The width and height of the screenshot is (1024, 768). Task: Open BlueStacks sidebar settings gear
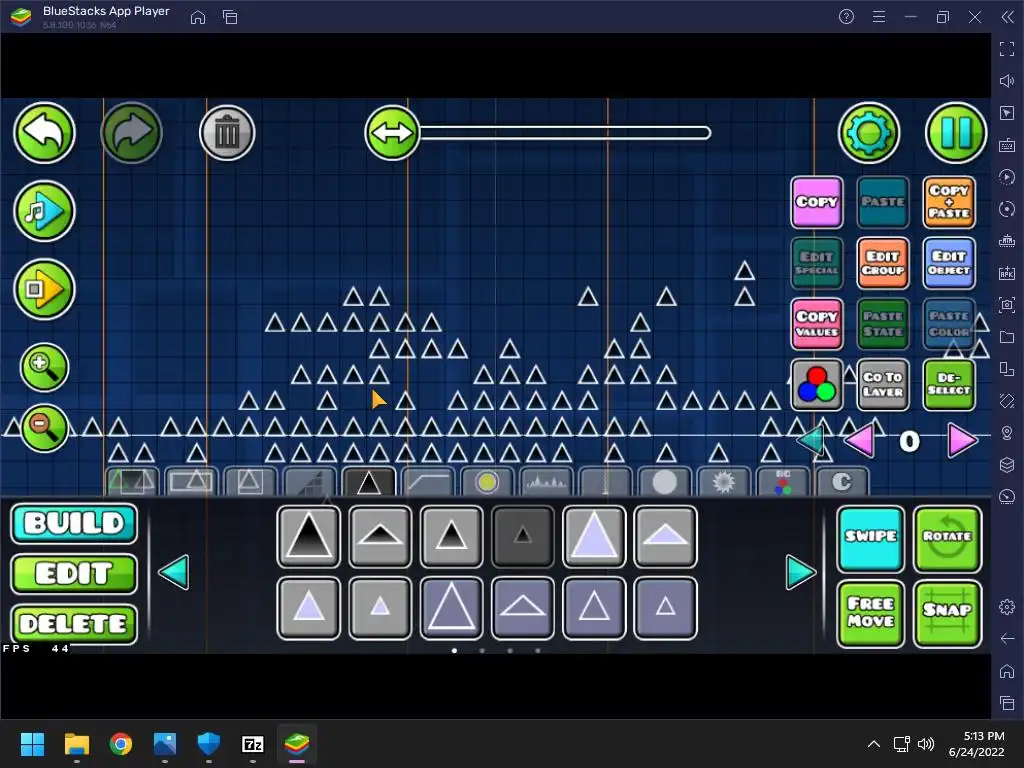[x=1007, y=607]
